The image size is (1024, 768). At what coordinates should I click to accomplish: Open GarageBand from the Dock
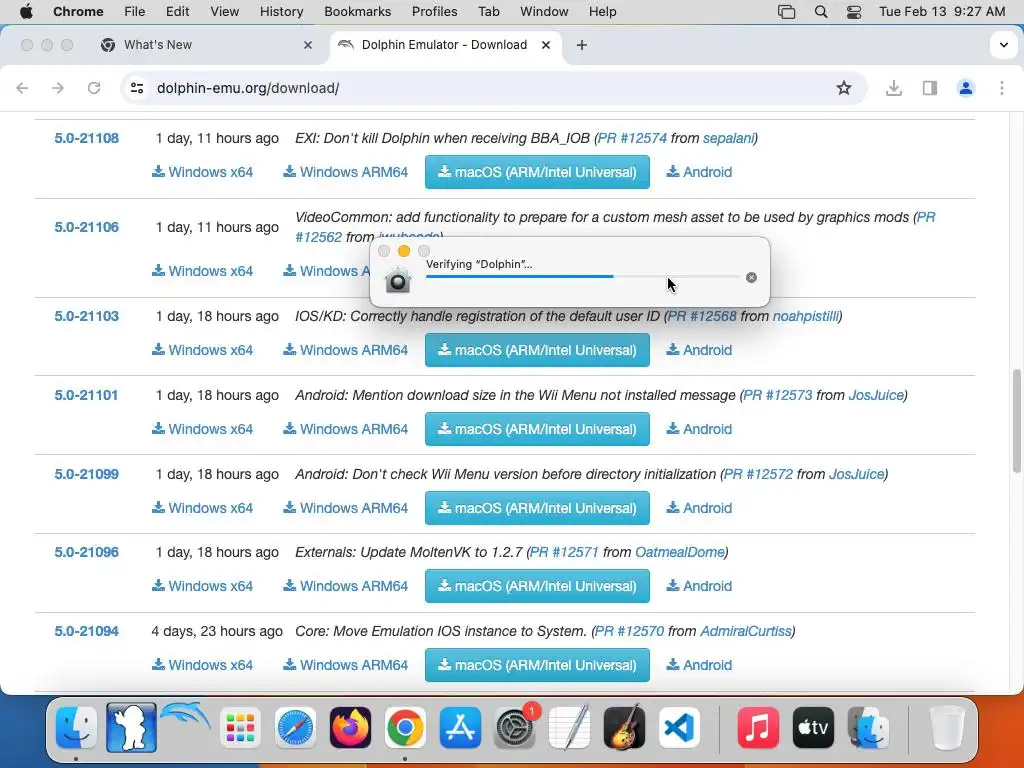pyautogui.click(x=624, y=728)
